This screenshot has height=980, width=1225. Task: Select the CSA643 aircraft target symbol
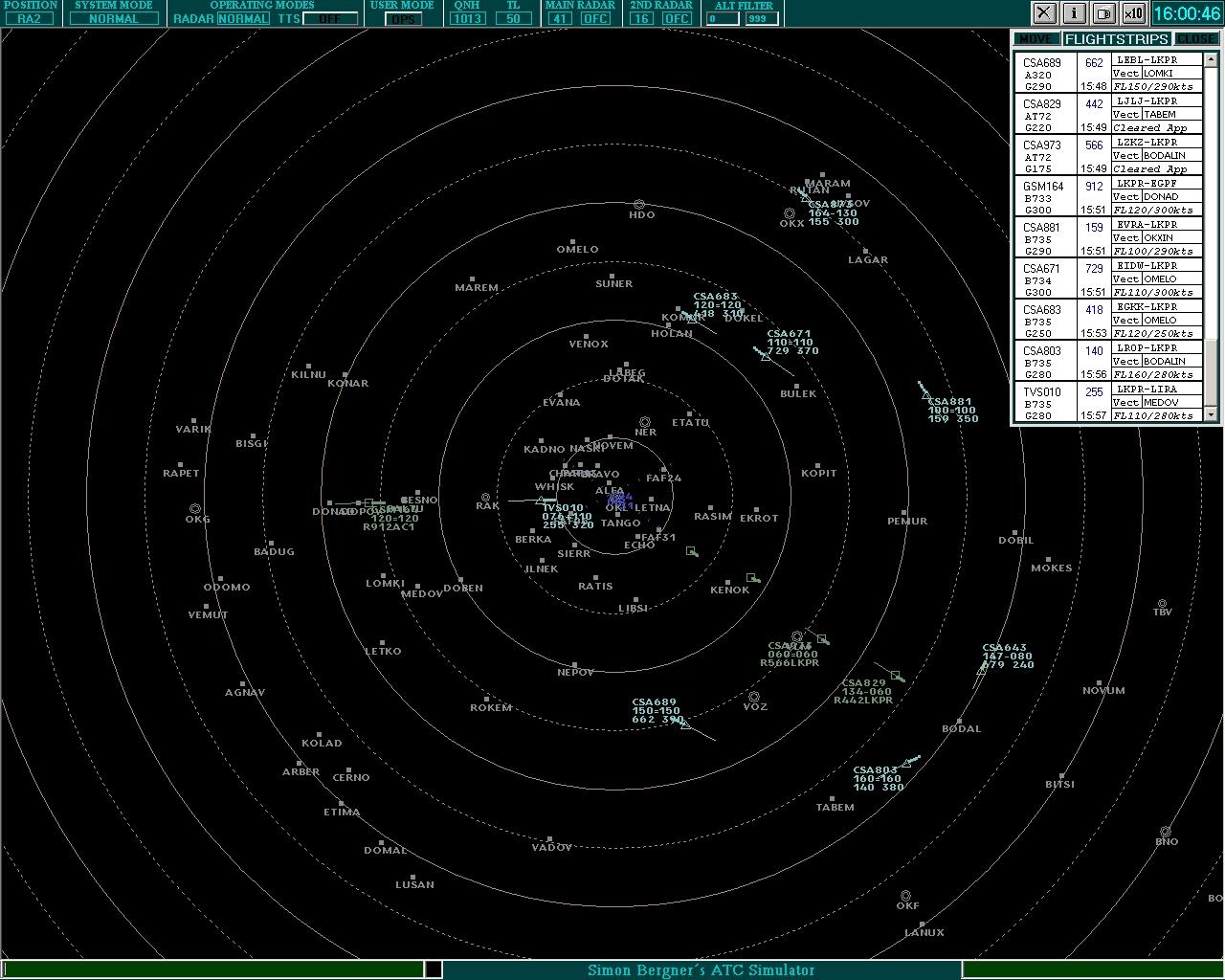point(981,670)
